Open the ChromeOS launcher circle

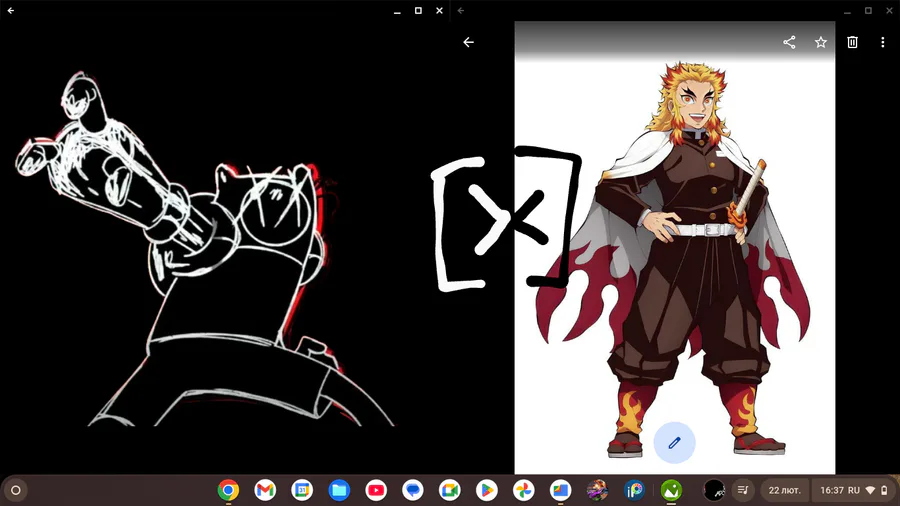[15, 490]
